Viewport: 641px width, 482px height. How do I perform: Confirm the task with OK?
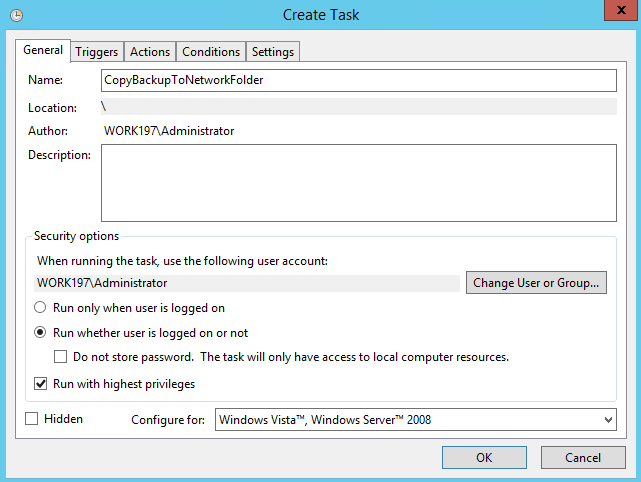[x=484, y=458]
